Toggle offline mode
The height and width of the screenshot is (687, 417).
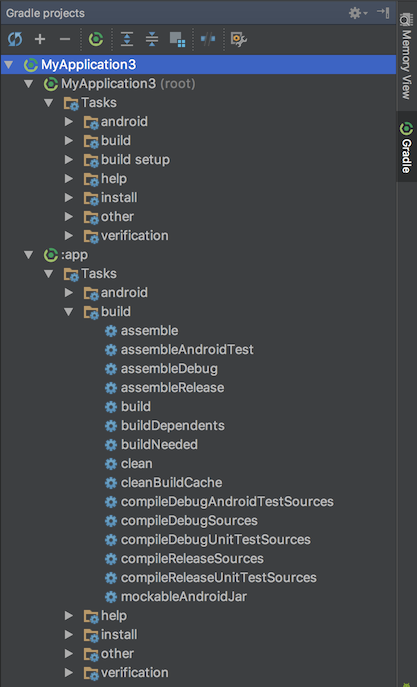[x=208, y=39]
